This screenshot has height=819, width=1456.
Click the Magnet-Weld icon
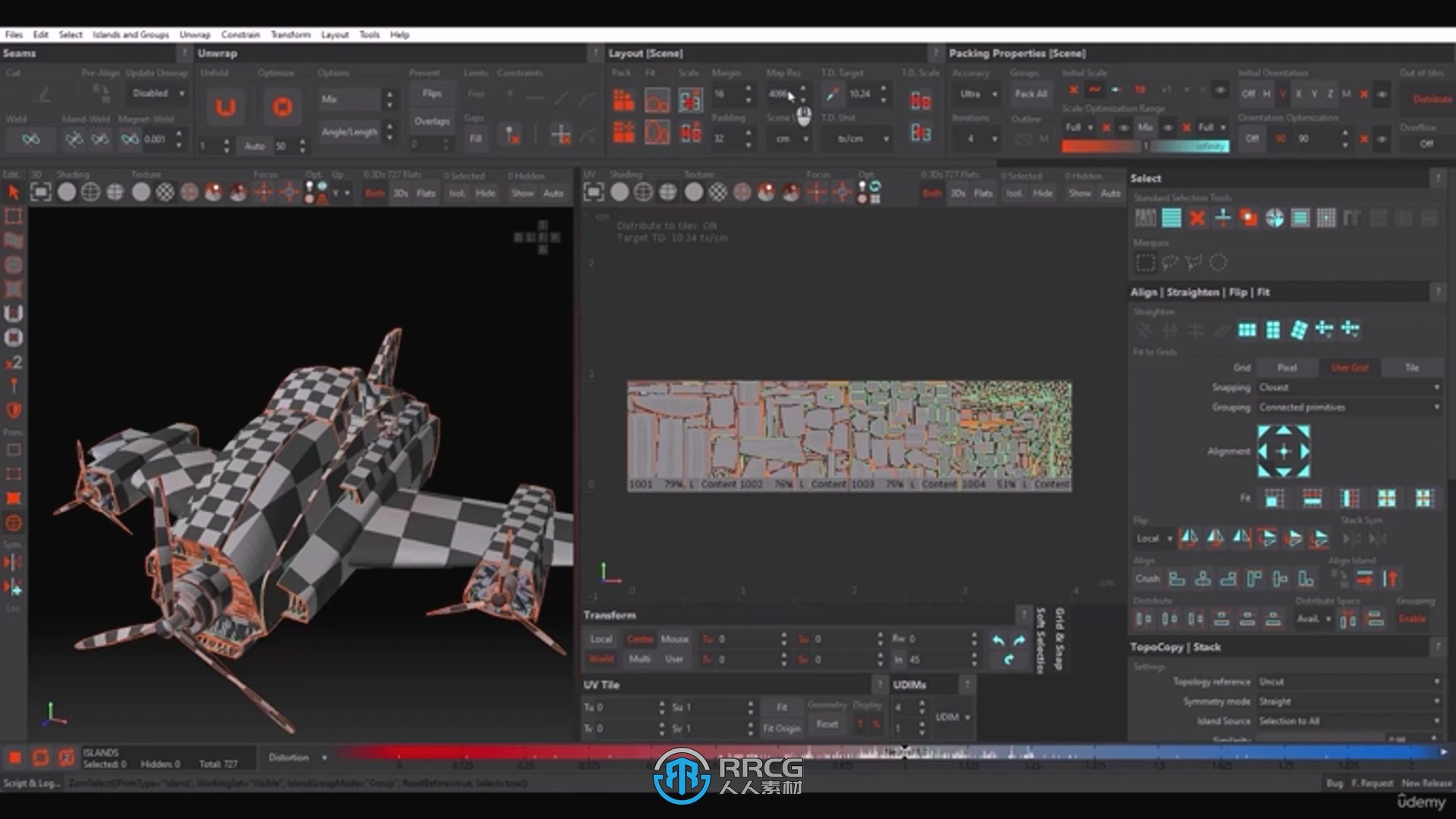click(x=130, y=139)
